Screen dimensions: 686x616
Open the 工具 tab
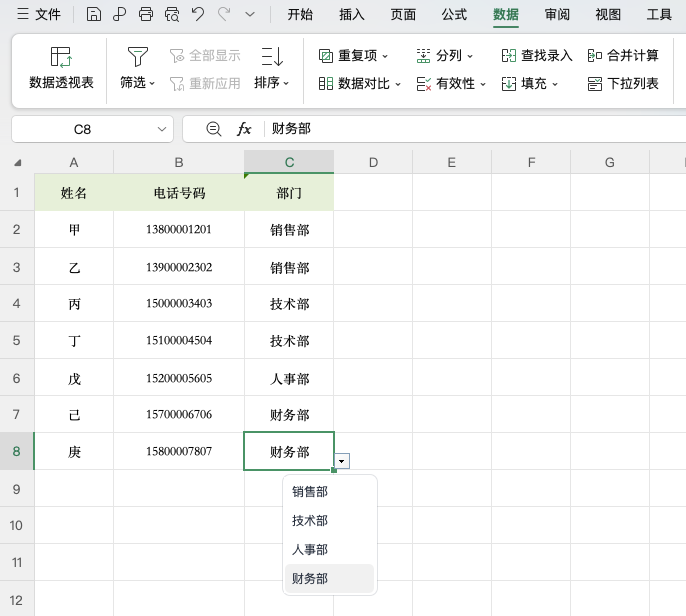coord(659,15)
